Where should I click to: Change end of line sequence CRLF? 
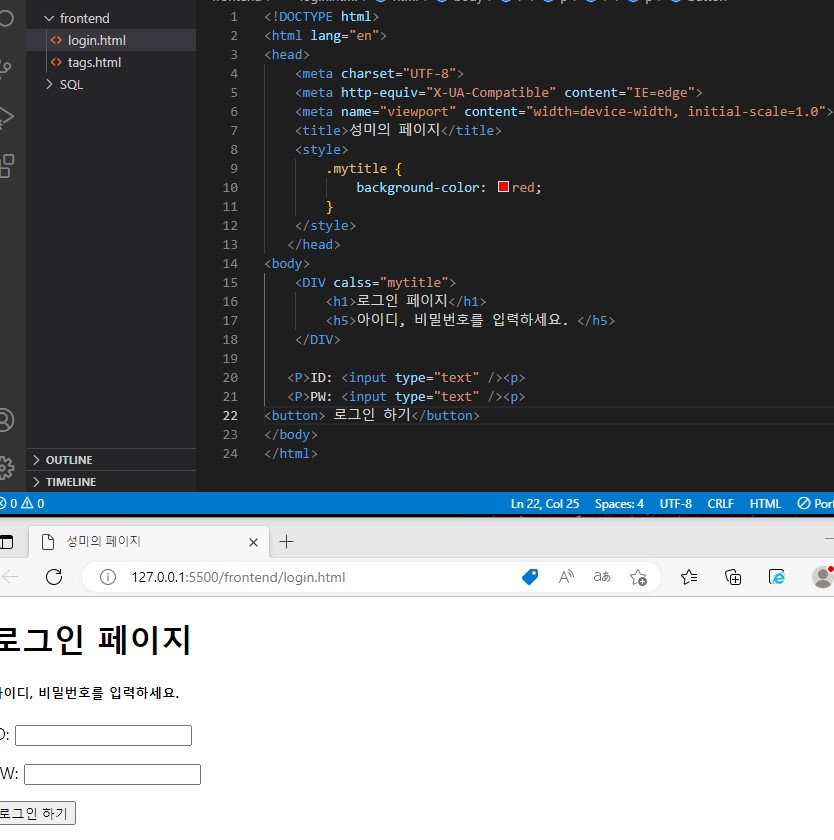[720, 504]
